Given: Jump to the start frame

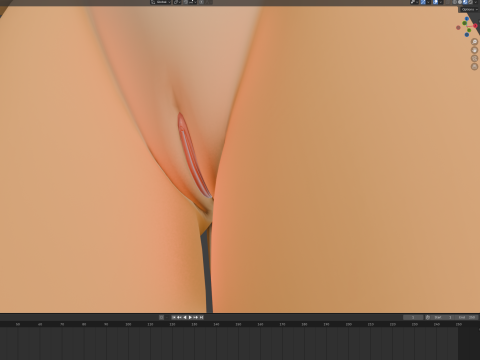Looking at the screenshot, I should tap(174, 317).
